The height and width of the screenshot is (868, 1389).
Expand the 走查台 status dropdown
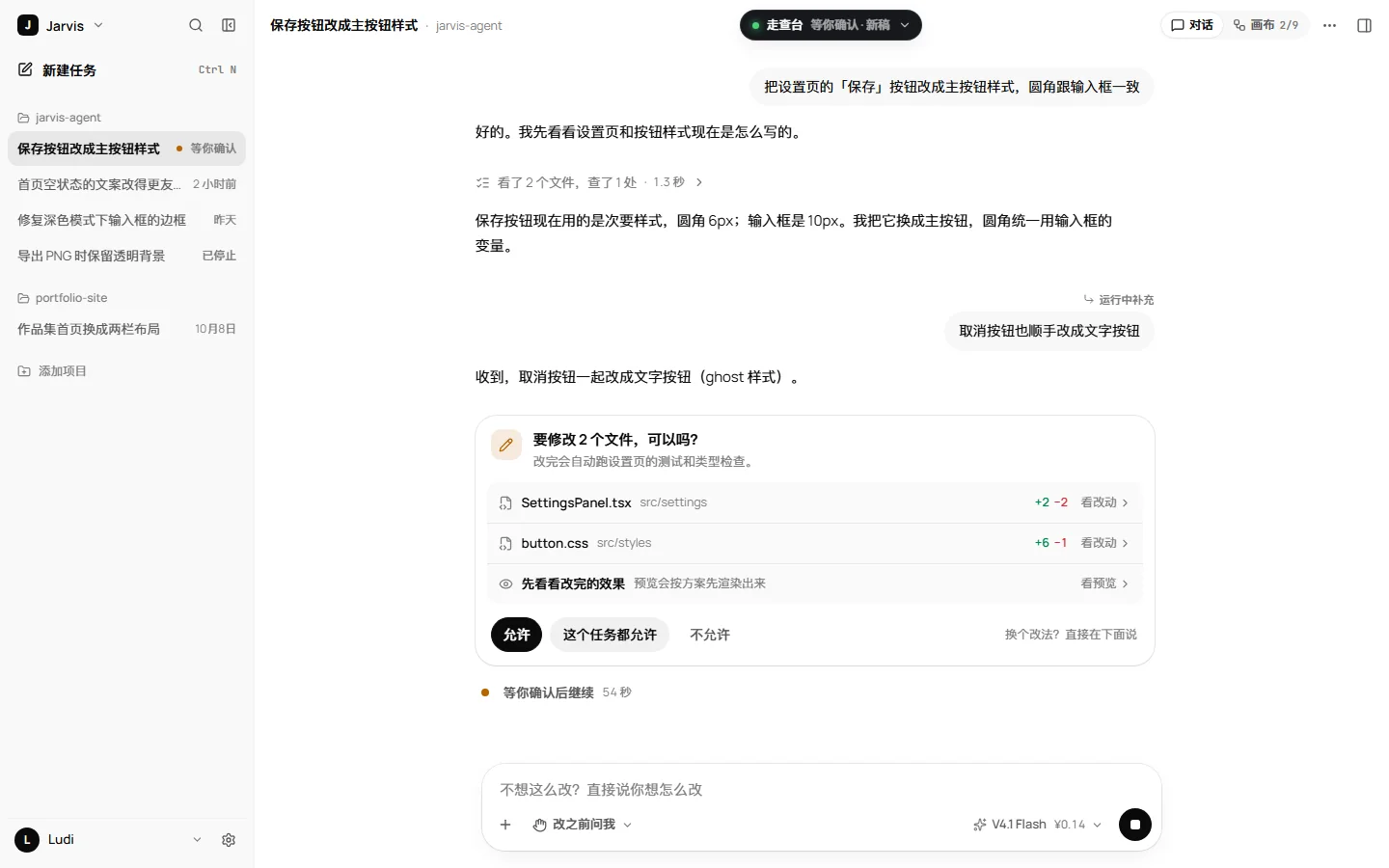[x=831, y=25]
